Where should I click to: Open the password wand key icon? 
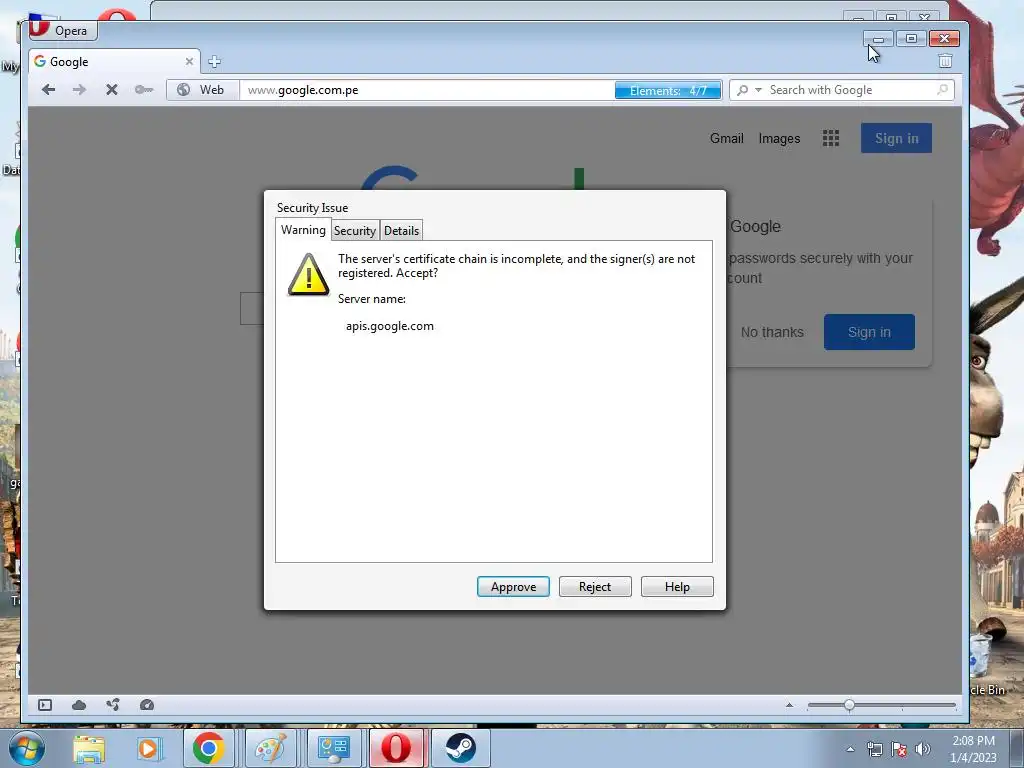pos(144,89)
